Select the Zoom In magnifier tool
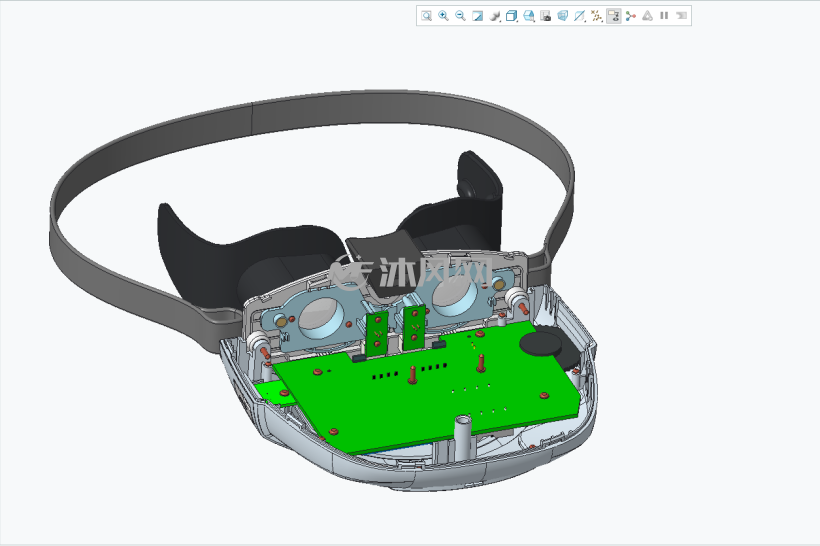The image size is (820, 546). tap(443, 16)
